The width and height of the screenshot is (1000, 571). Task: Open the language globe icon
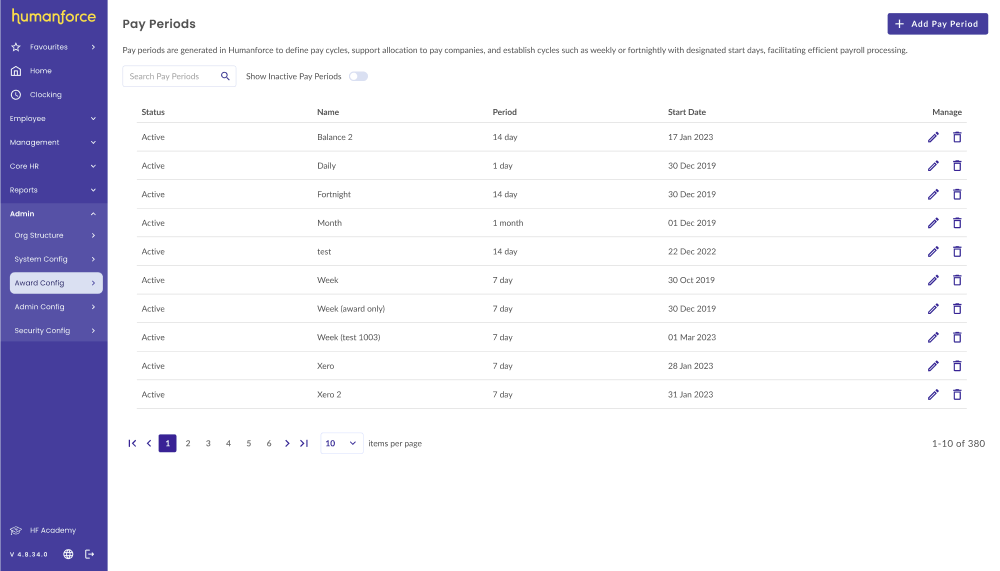[x=68, y=554]
